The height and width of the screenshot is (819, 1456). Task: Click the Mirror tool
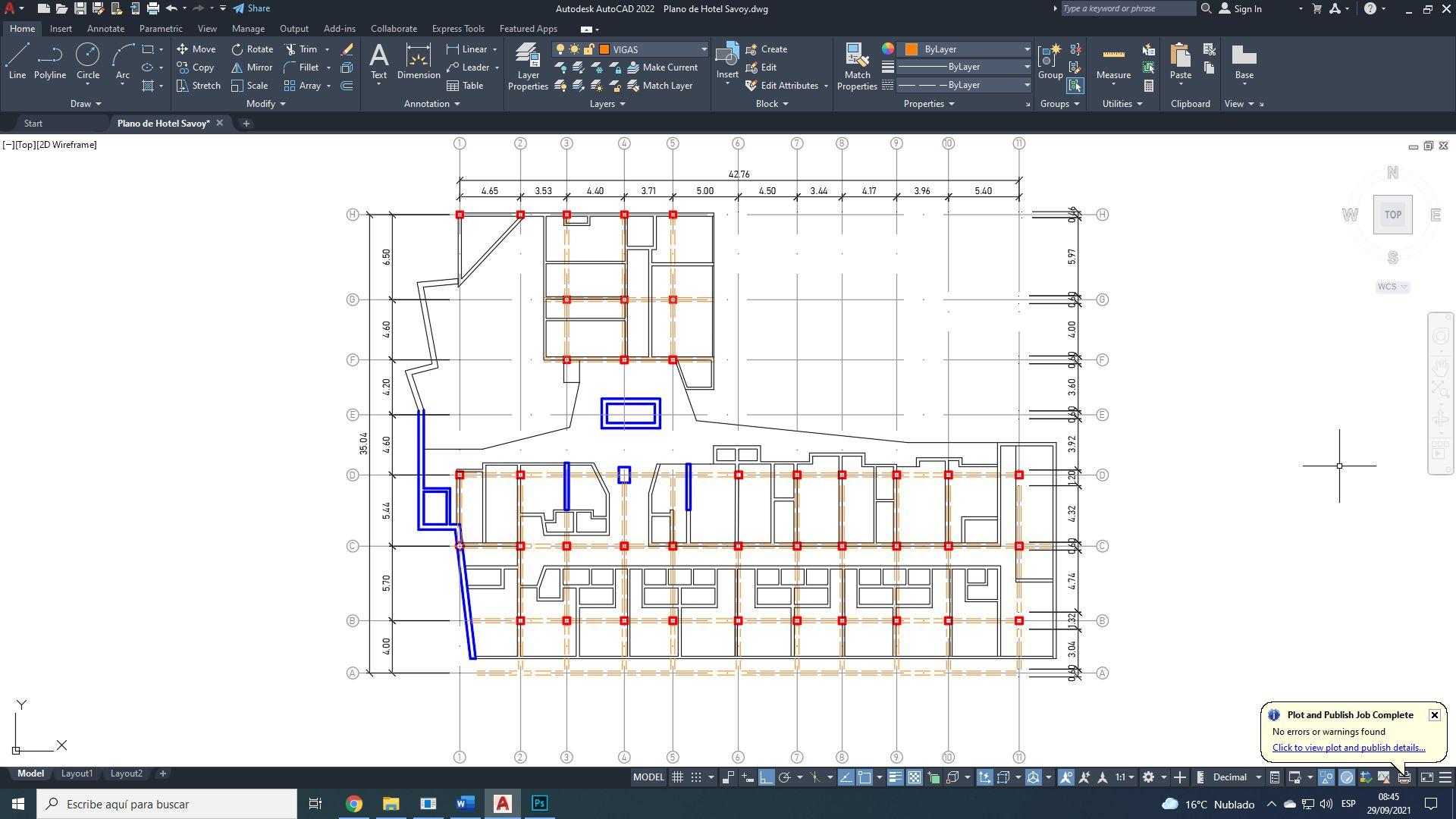tap(252, 67)
